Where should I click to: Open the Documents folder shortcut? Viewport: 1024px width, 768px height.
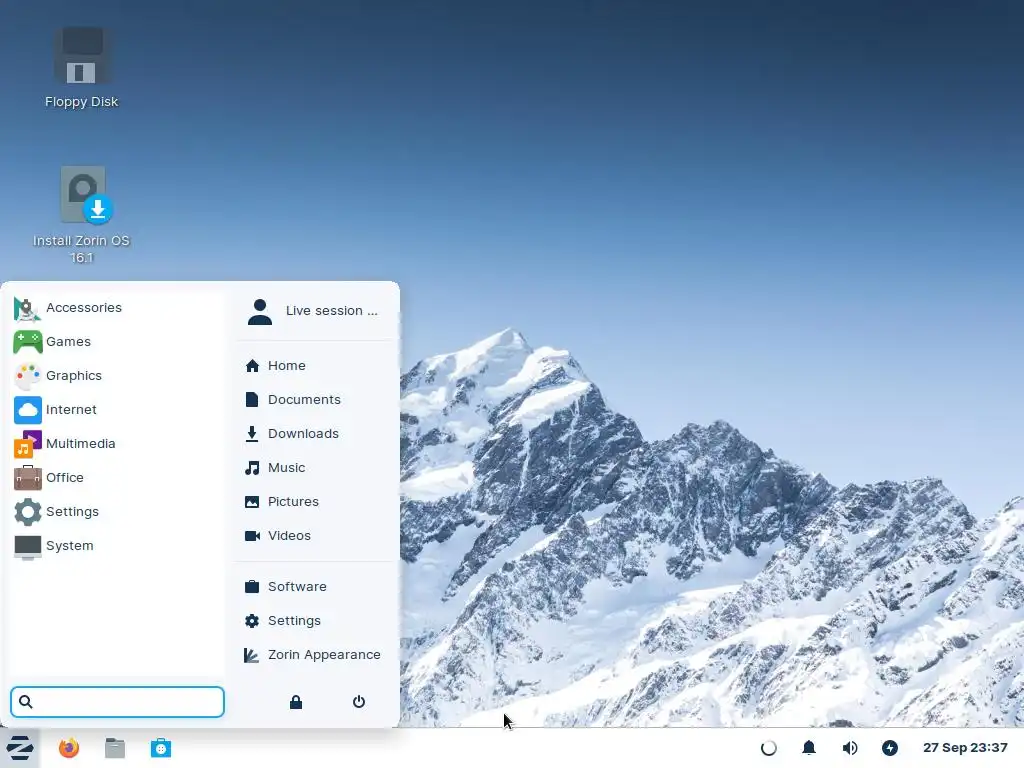pos(315,400)
